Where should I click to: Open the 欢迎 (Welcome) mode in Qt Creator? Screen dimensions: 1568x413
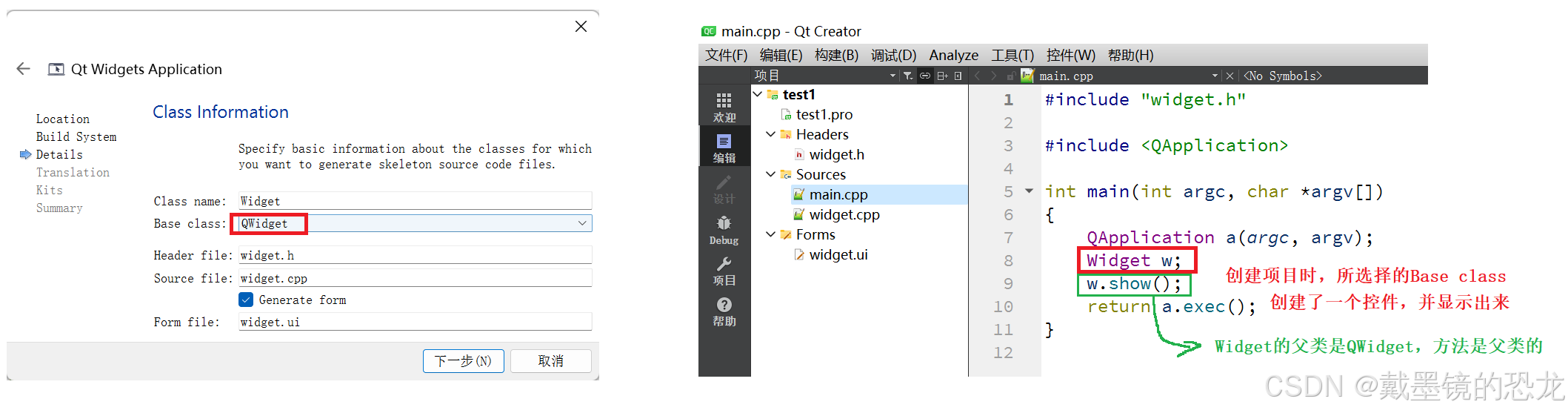click(x=724, y=107)
